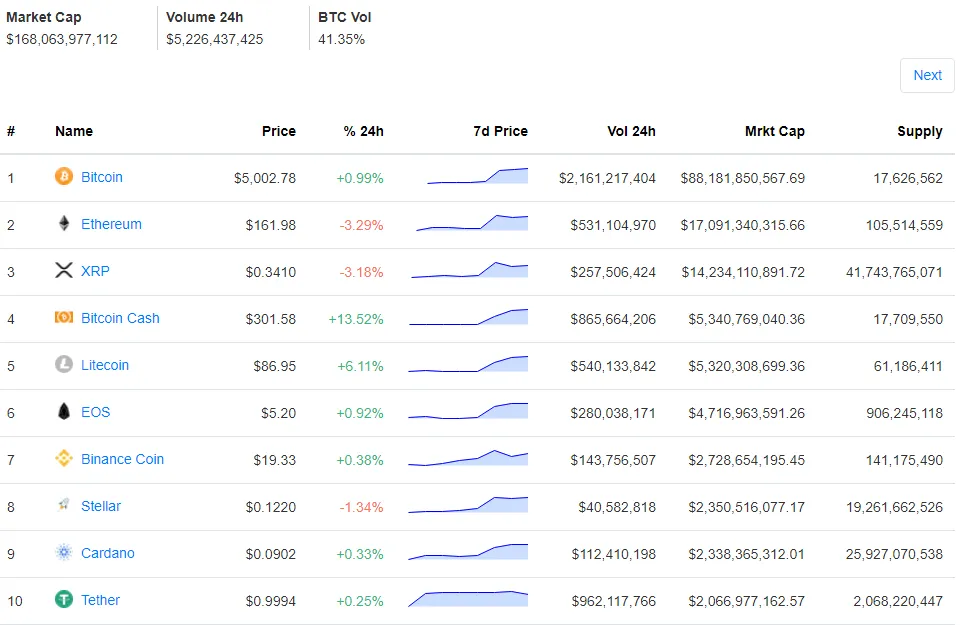This screenshot has width=961, height=625.
Task: Click the Ethereum diamond icon
Action: pos(64,224)
